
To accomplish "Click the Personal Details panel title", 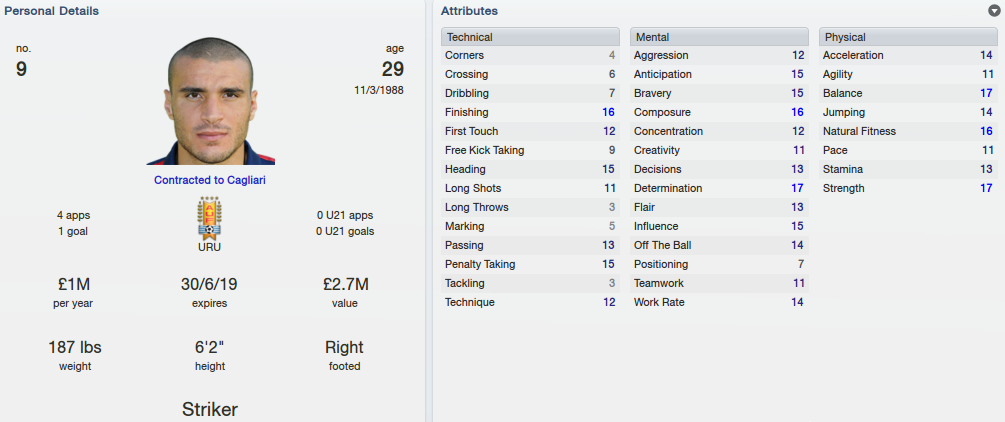I will 51,11.
